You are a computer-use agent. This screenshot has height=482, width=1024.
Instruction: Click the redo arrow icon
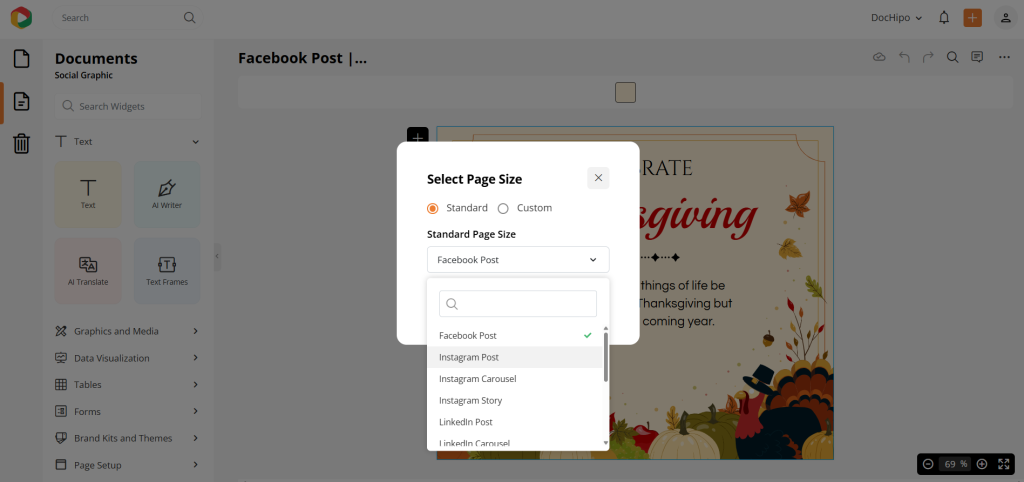click(928, 58)
